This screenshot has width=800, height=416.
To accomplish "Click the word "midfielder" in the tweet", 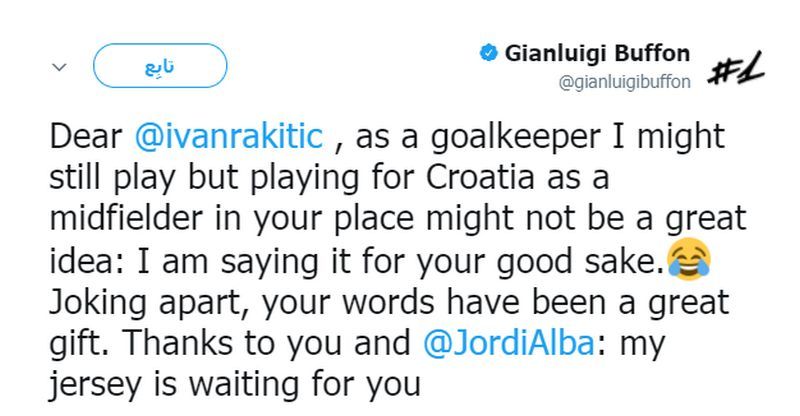I will click(126, 218).
